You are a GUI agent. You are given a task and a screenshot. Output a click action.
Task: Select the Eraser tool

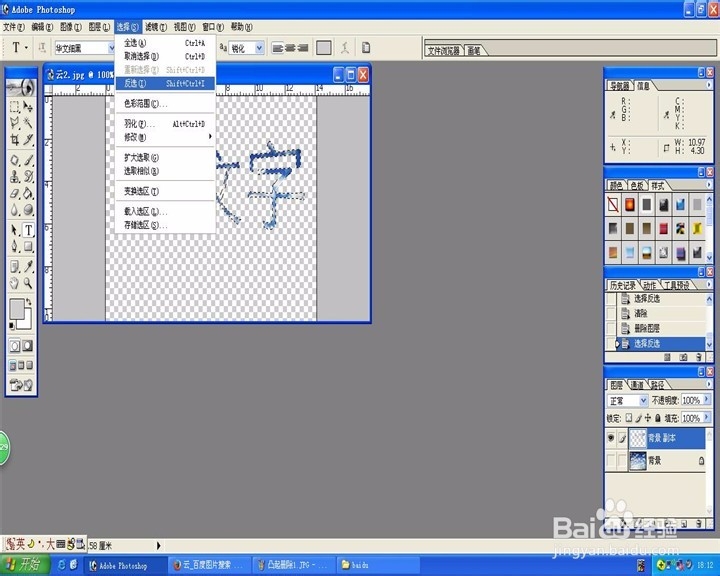15,193
